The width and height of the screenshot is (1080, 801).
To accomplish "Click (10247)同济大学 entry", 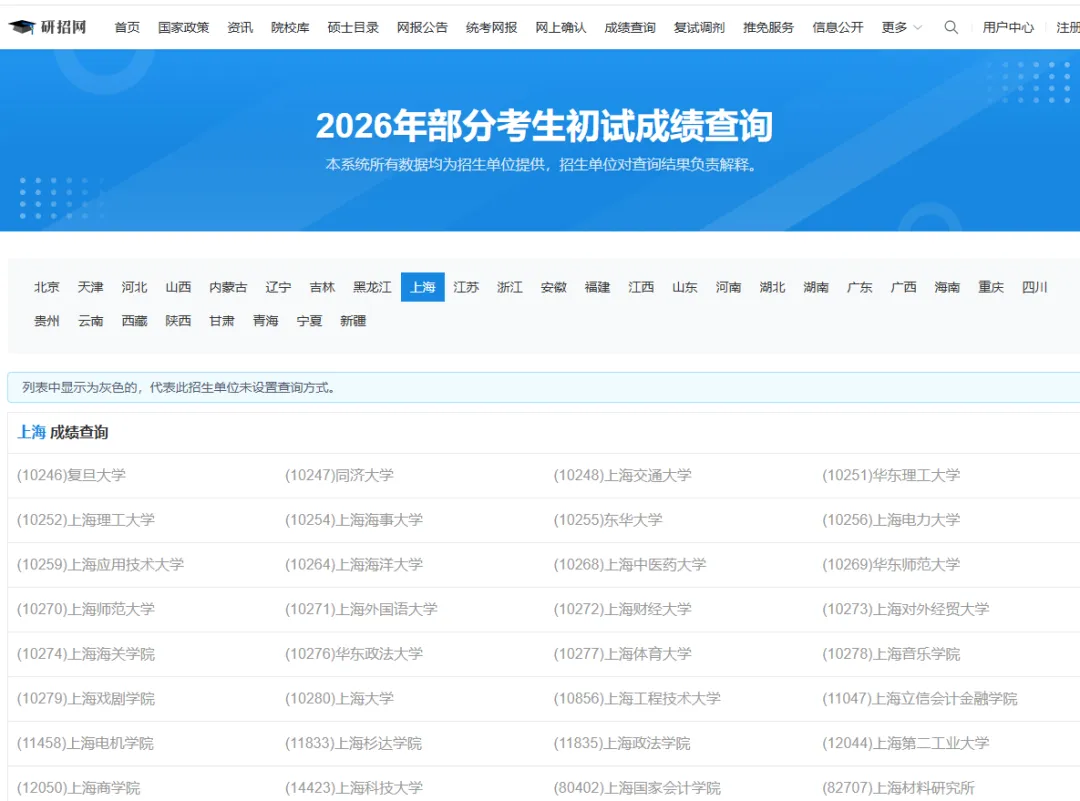I will click(x=340, y=475).
